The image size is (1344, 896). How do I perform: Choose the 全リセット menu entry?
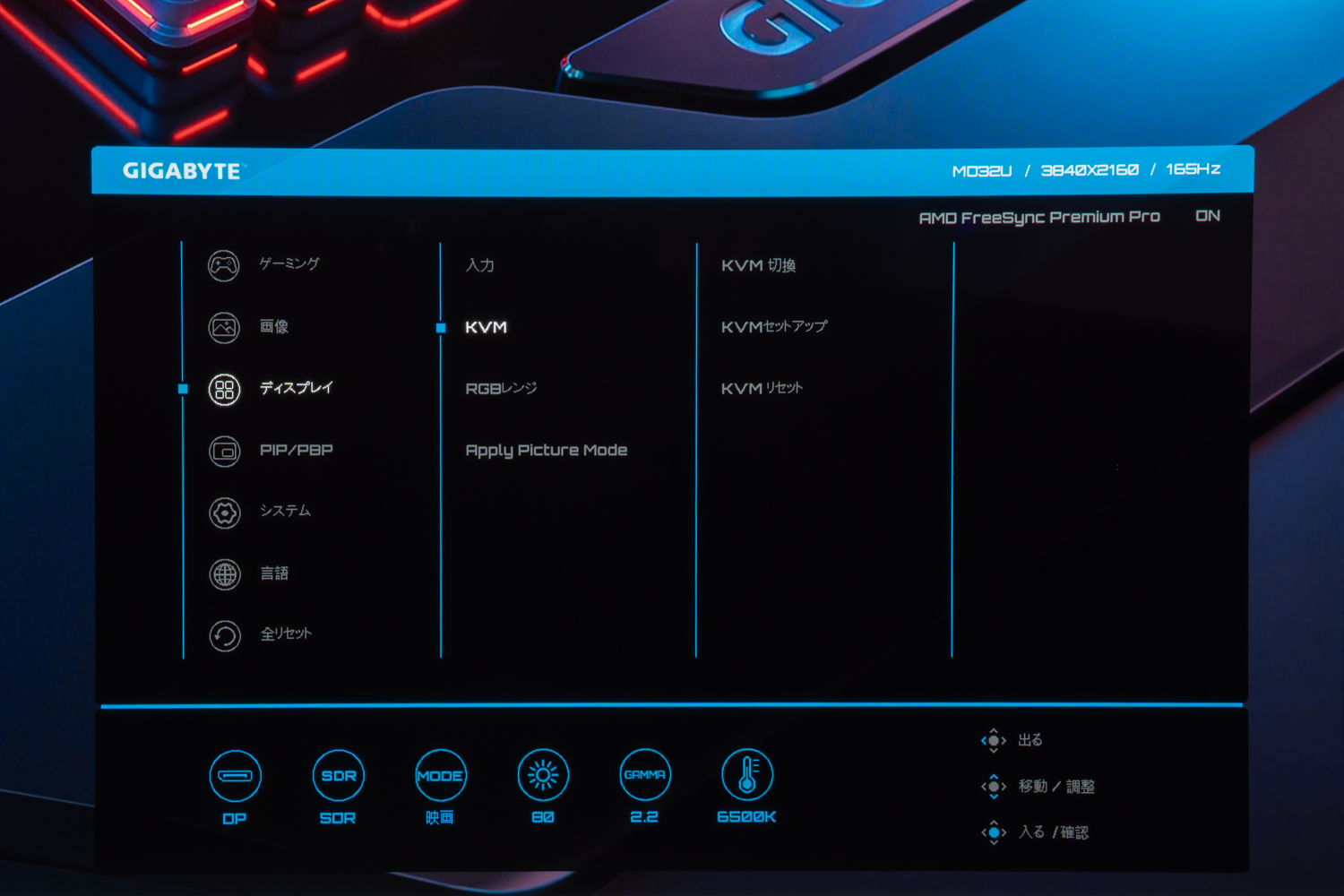pyautogui.click(x=287, y=633)
